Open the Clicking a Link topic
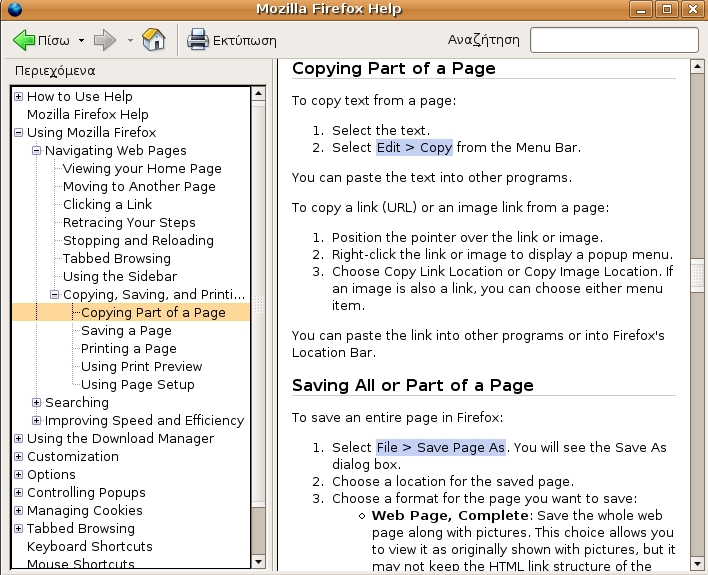Screen dimensions: 708x575 click(x=107, y=205)
